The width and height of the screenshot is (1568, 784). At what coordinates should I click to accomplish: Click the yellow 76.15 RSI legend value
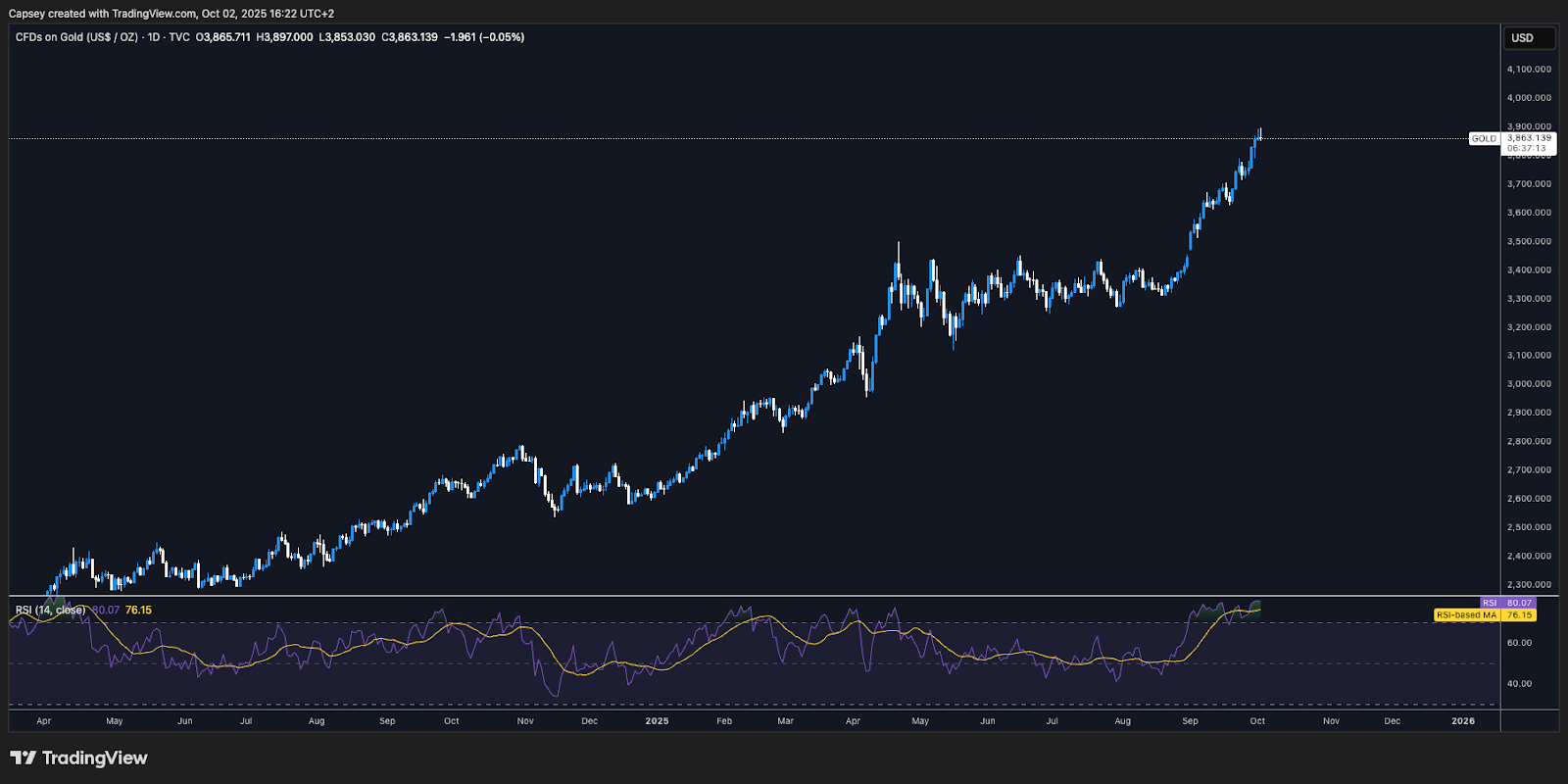pos(138,610)
